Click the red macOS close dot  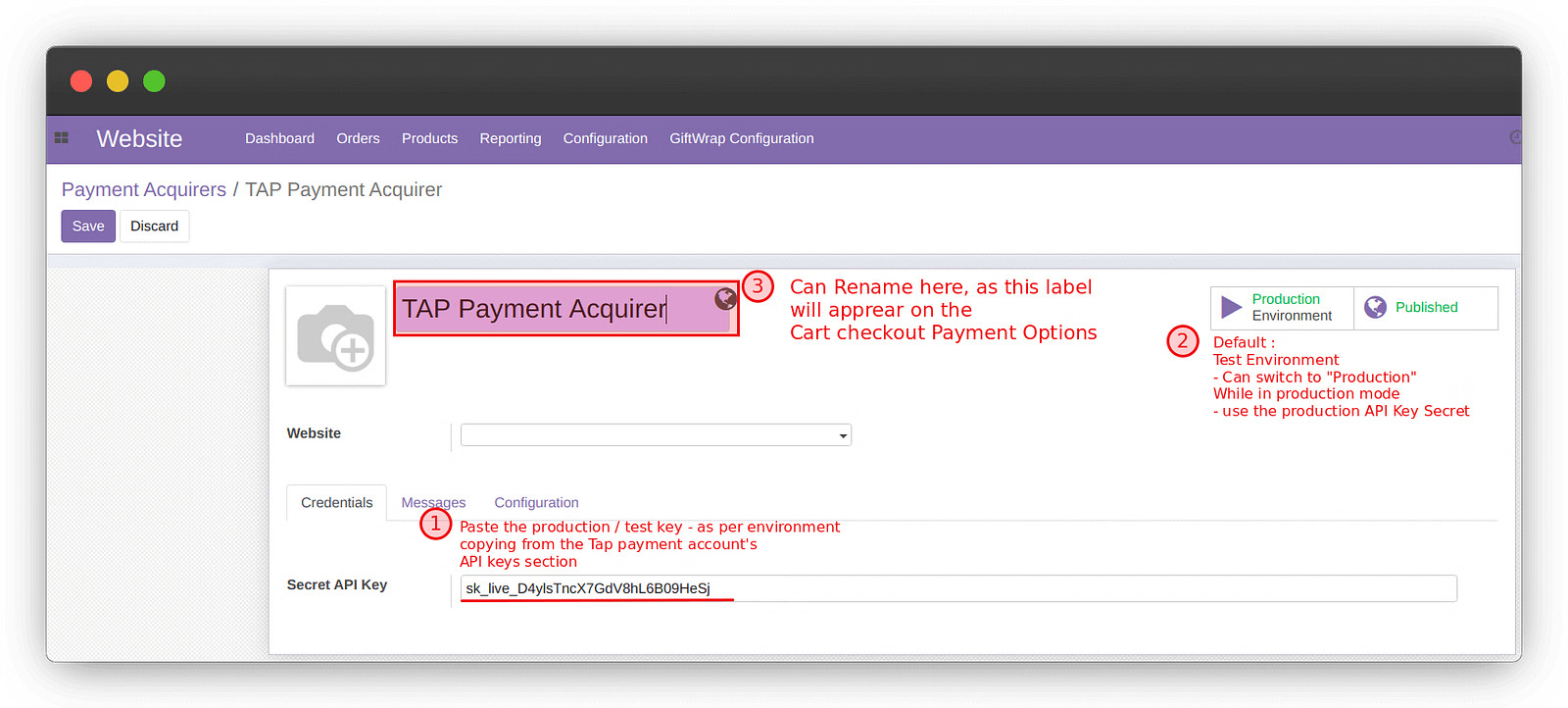[x=81, y=81]
